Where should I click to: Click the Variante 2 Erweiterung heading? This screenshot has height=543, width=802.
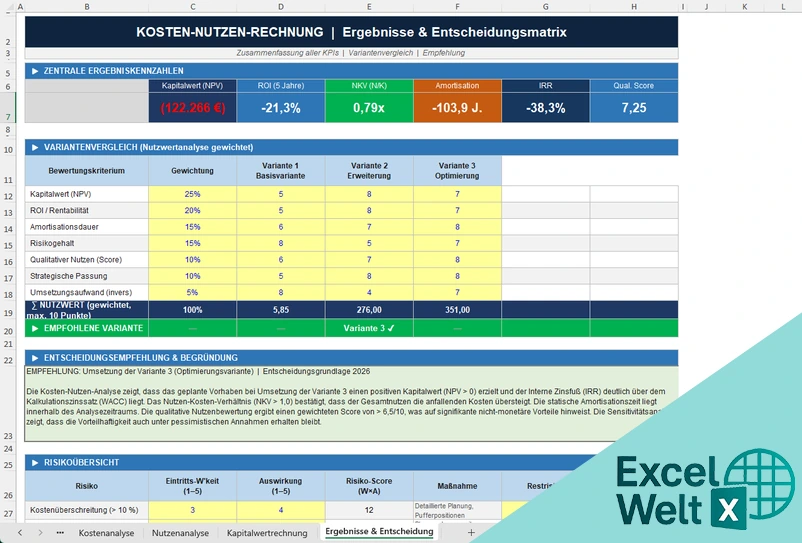pos(369,171)
